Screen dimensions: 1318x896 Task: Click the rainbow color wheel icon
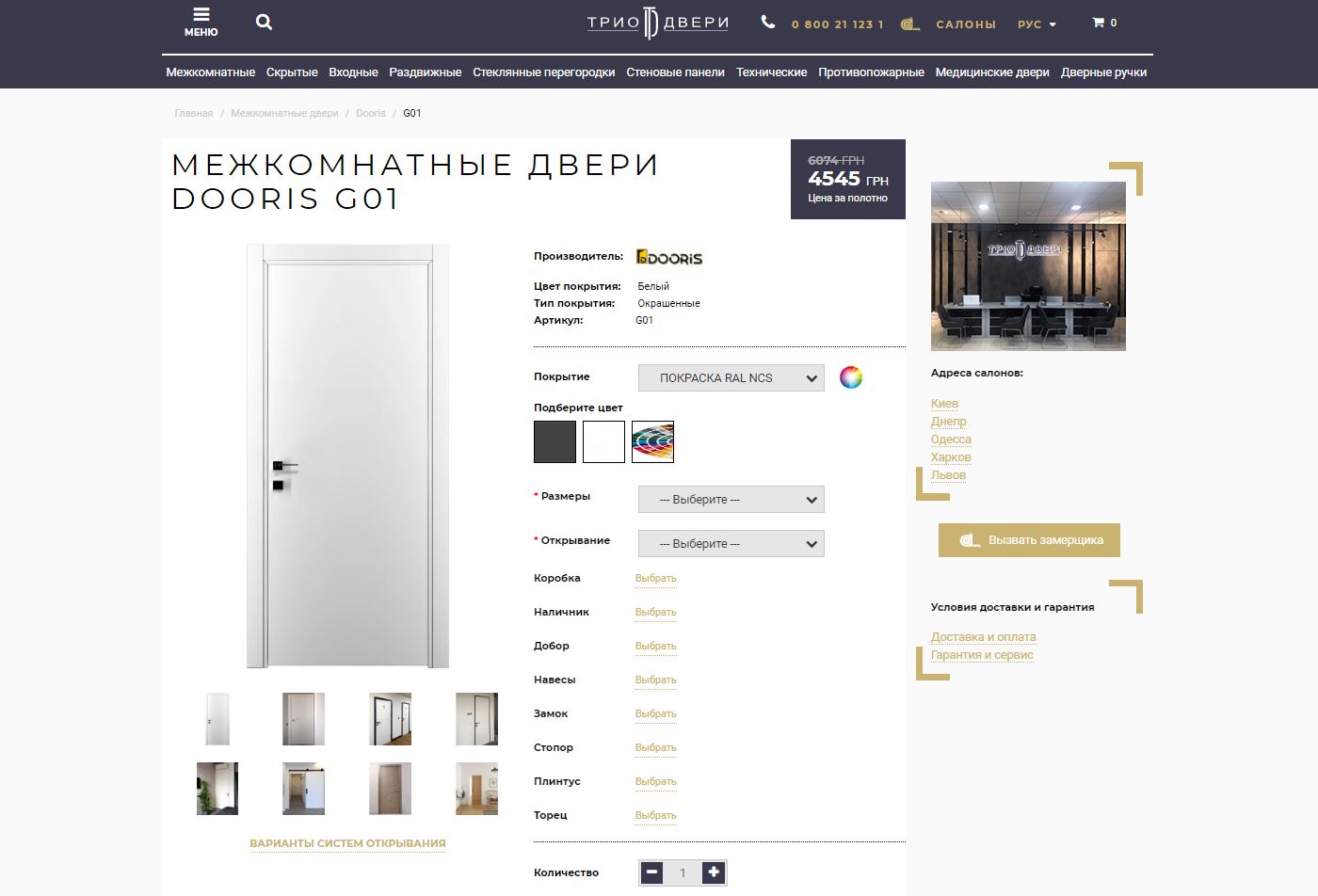click(851, 377)
